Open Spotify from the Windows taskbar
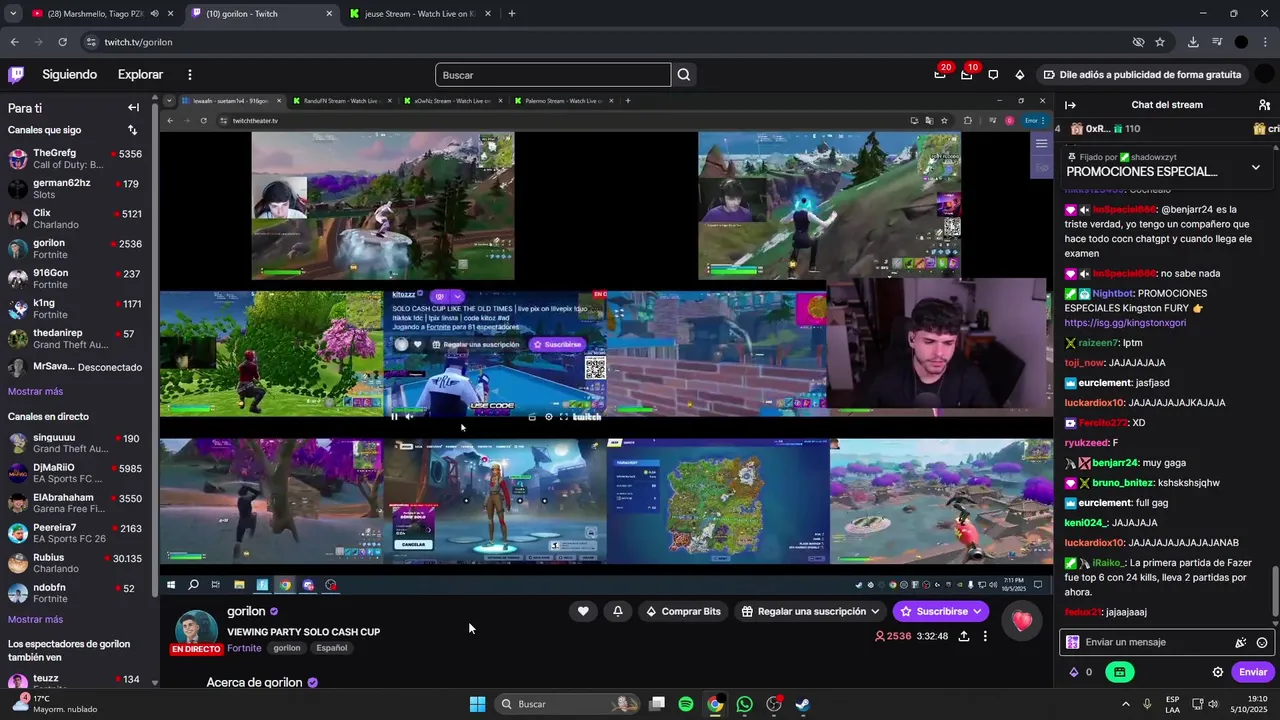 click(x=686, y=704)
